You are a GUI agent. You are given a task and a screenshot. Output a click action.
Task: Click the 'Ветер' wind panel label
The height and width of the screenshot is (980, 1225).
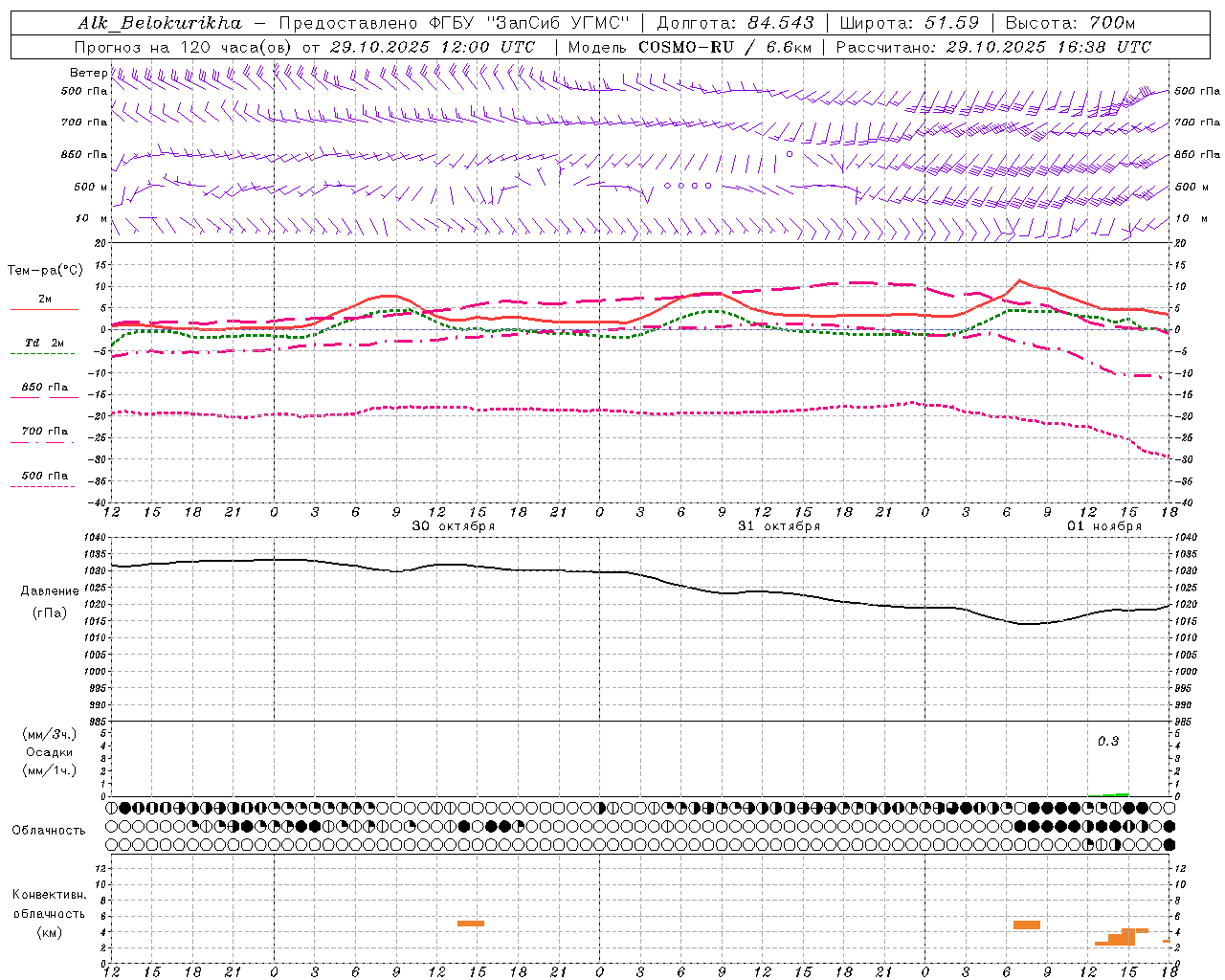pos(88,73)
